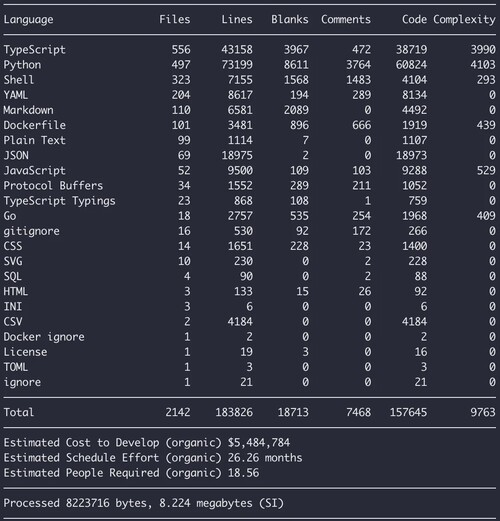500x521 pixels.
Task: Click the Total lines value 183826
Action: coord(234,412)
